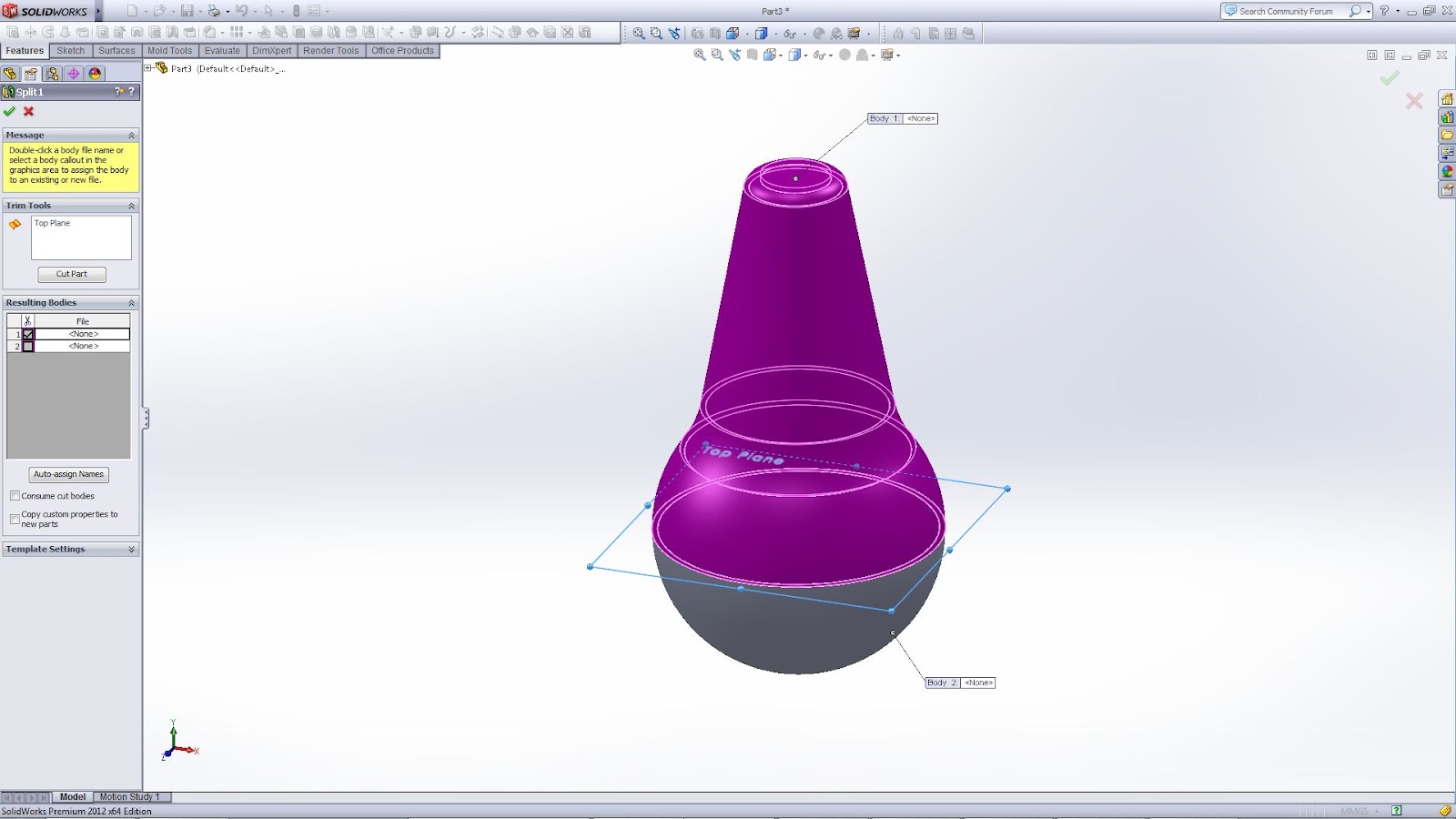The width and height of the screenshot is (1456, 819).
Task: Select the Zoom to Area tool
Action: [x=657, y=33]
